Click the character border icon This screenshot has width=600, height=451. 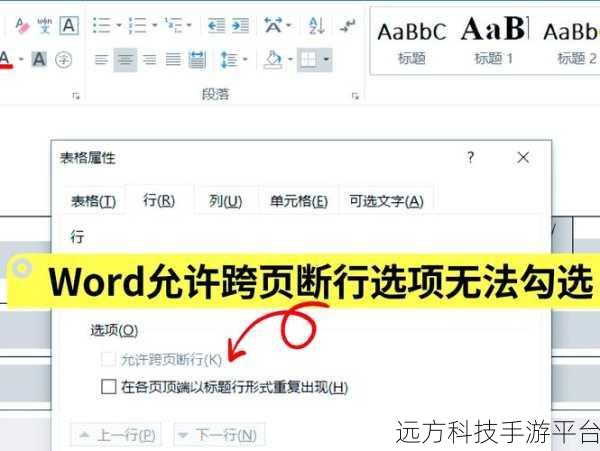click(69, 26)
